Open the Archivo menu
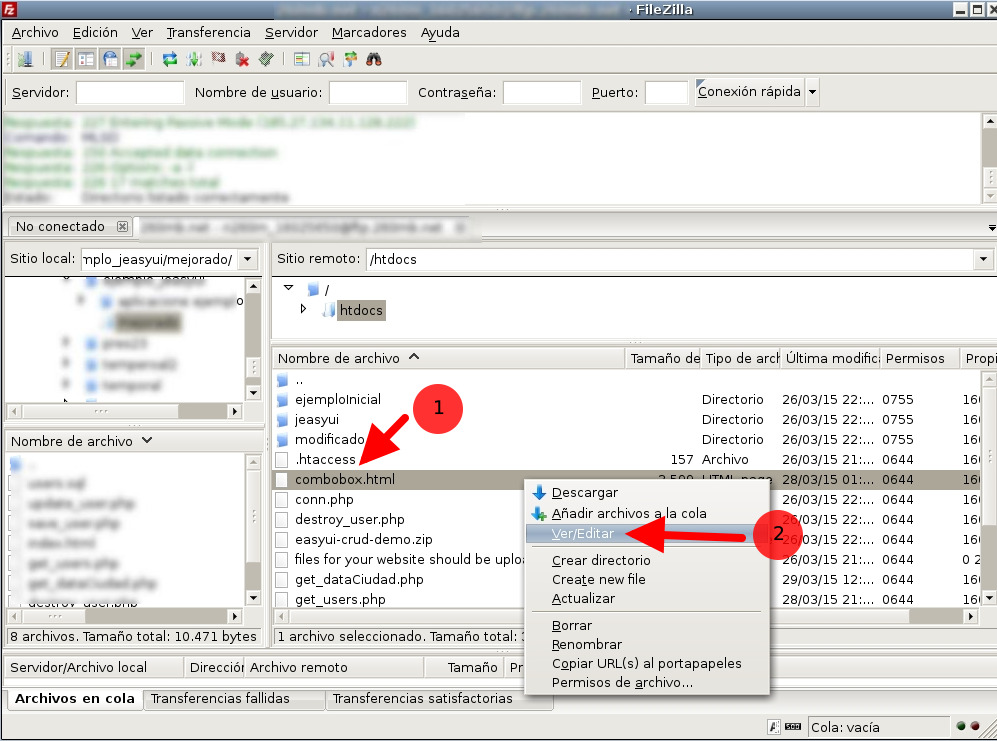 [x=35, y=32]
